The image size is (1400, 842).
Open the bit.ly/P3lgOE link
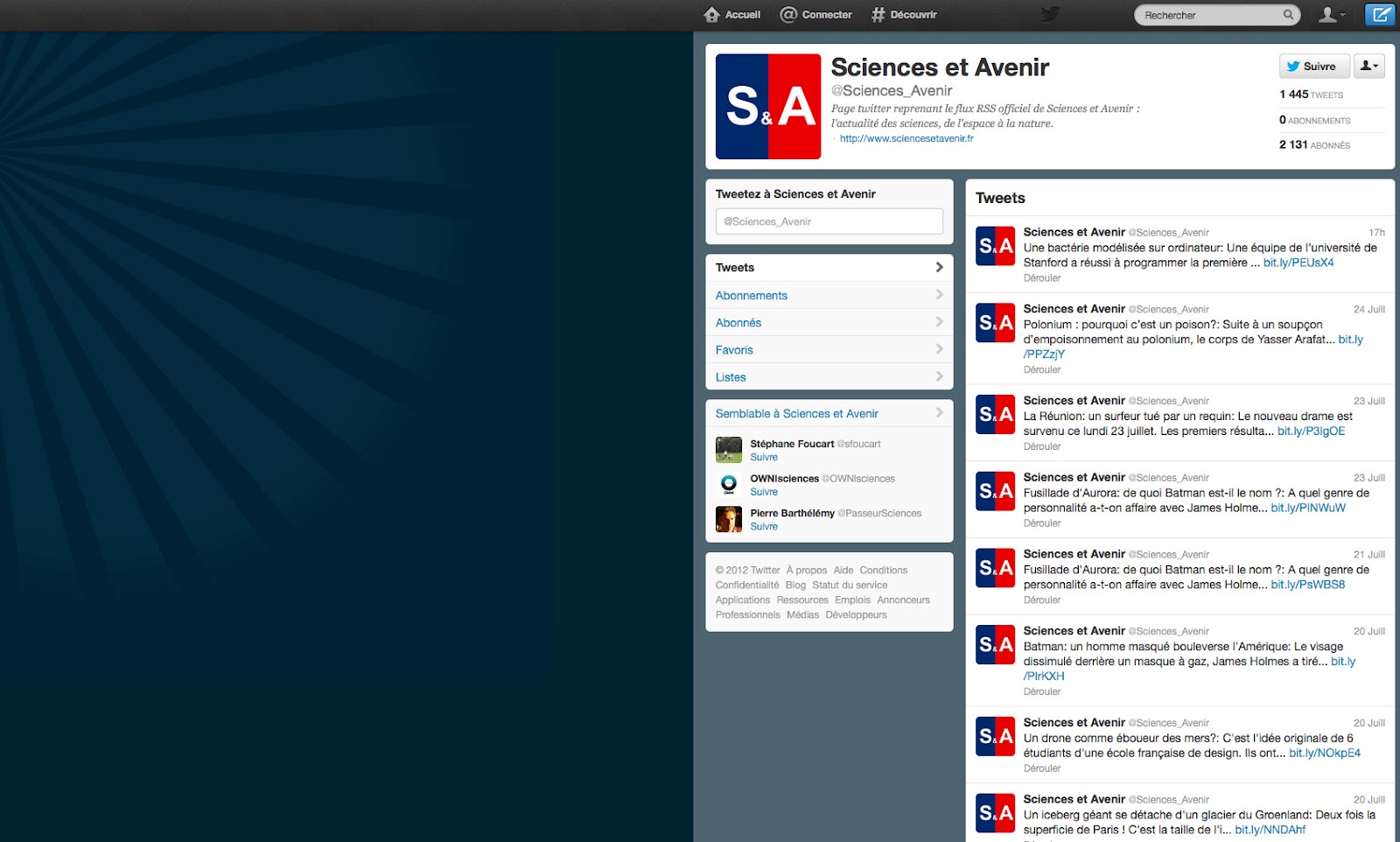[1311, 431]
